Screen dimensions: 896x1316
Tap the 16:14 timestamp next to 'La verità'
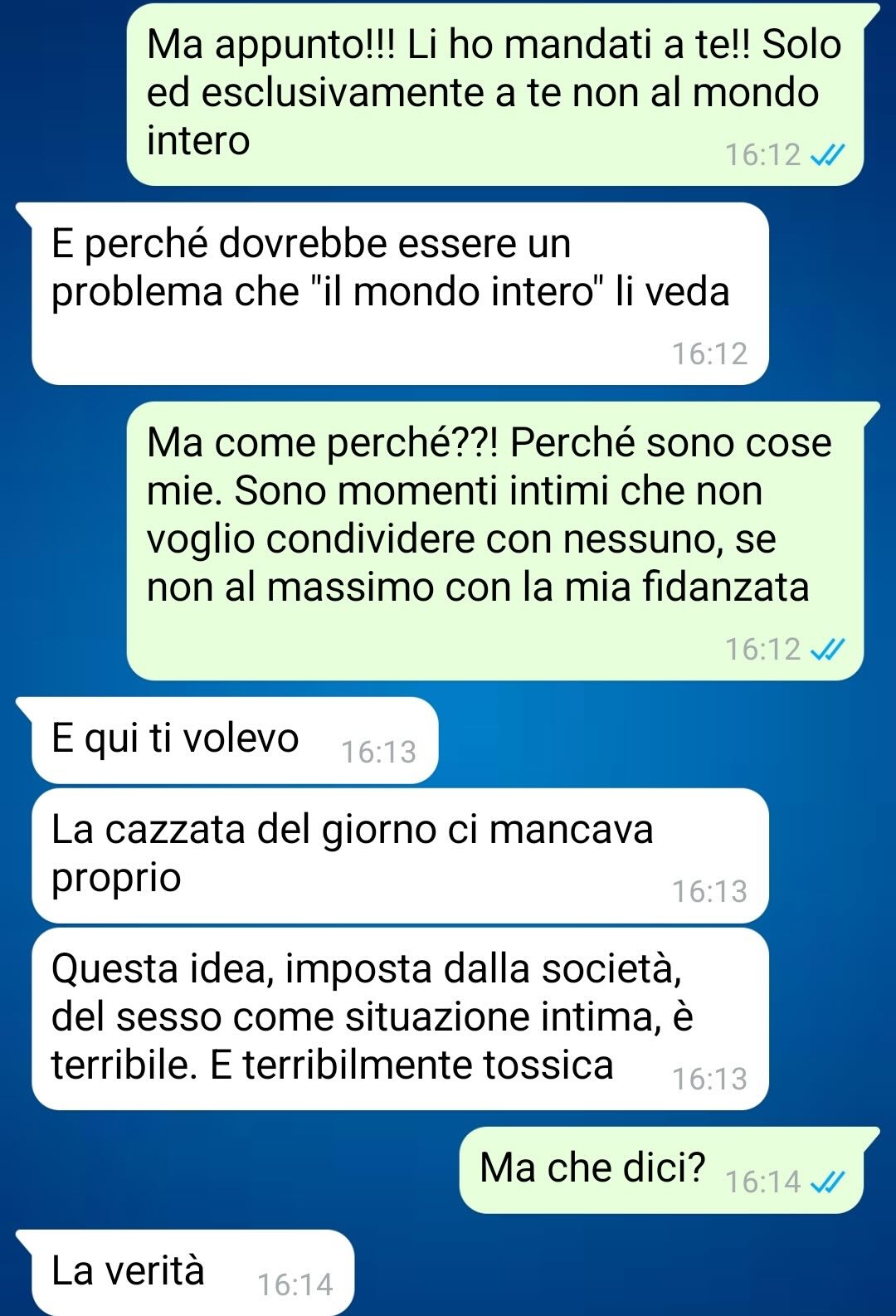tap(295, 1285)
